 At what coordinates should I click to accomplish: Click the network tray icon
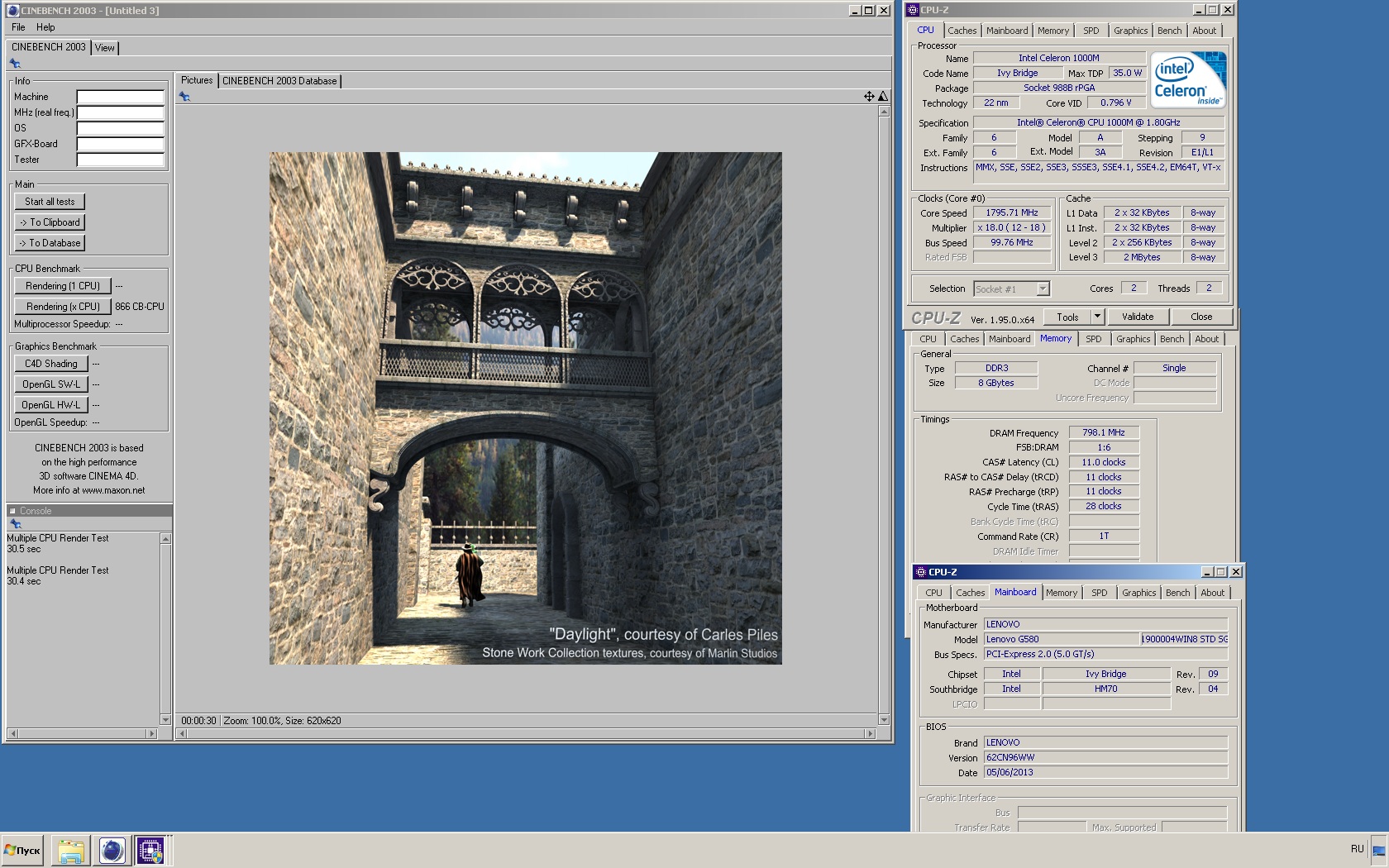(1378, 850)
